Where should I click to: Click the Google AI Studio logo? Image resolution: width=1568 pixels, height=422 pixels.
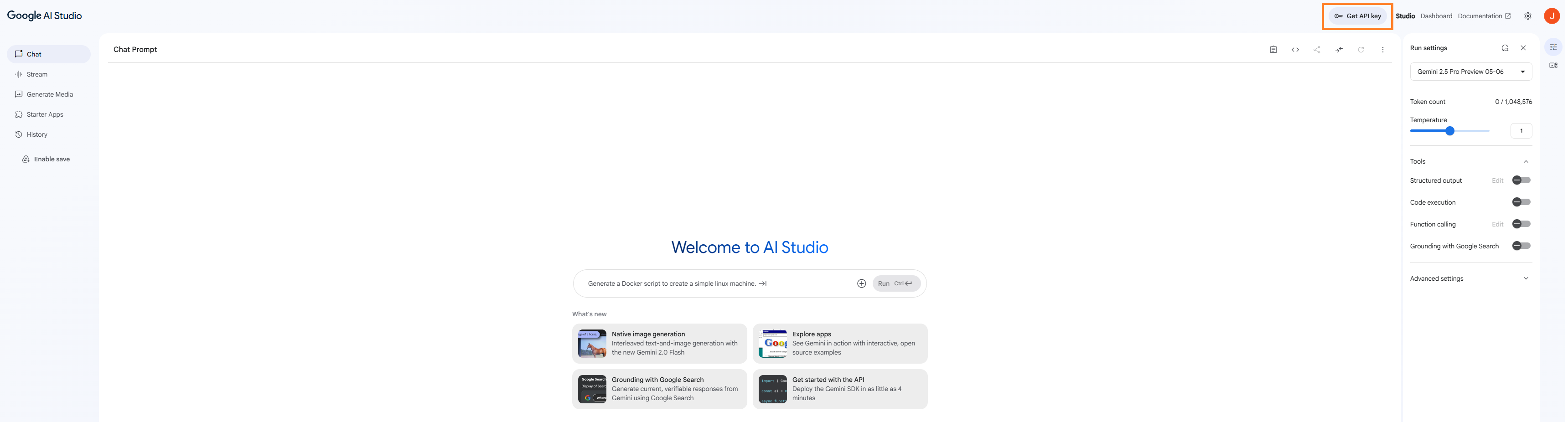click(44, 16)
